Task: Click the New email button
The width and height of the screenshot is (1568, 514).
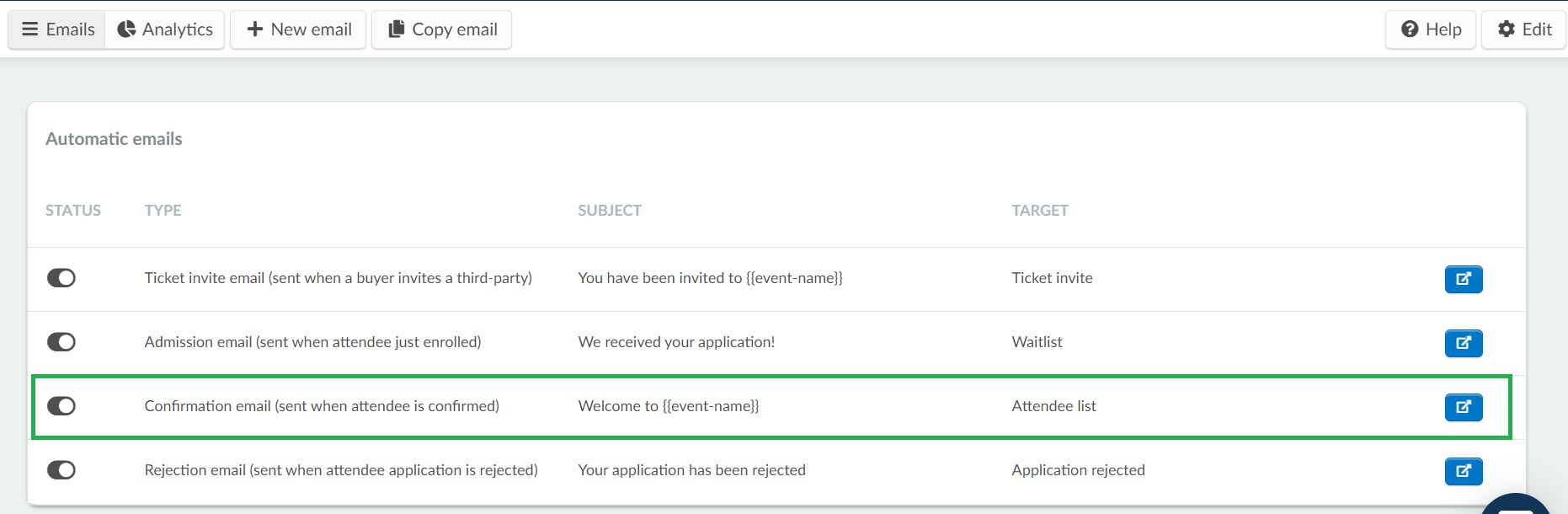Action: pos(298,29)
